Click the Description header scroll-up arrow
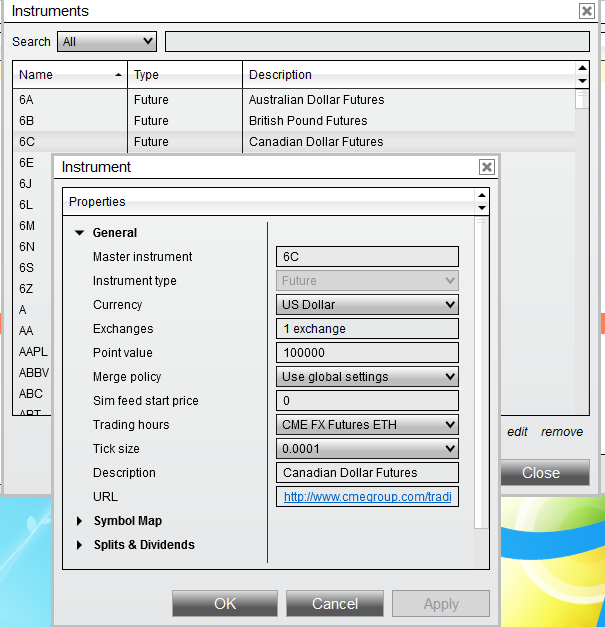This screenshot has width=605, height=627. pos(583,68)
